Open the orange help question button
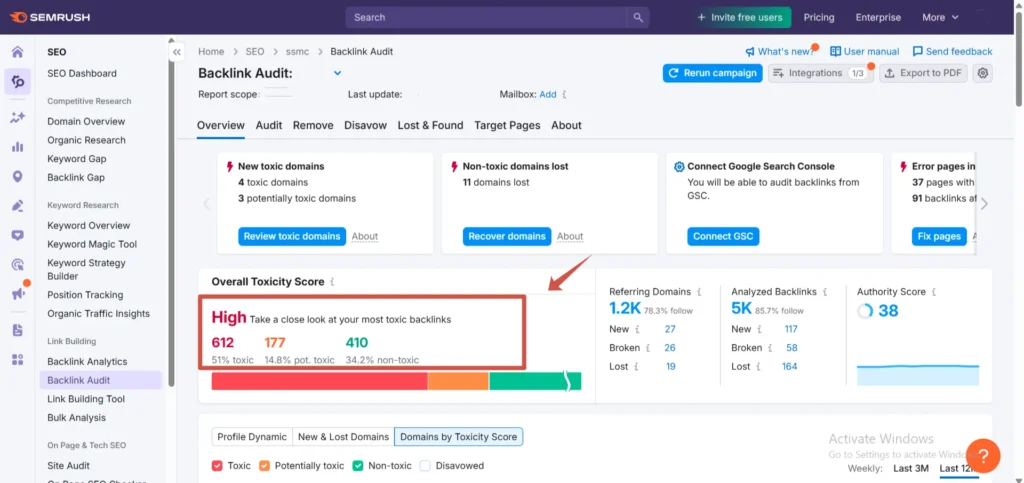Image resolution: width=1024 pixels, height=483 pixels. 983,455
